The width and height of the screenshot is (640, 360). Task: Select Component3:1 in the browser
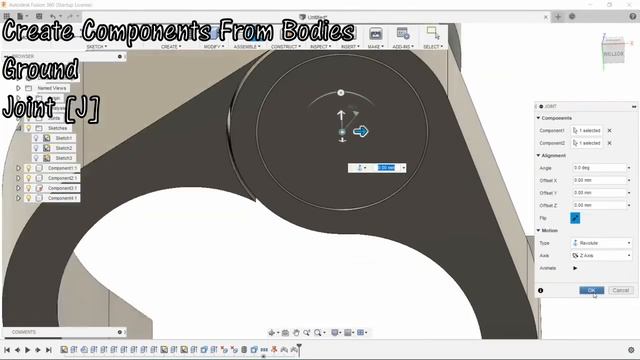tap(62, 188)
